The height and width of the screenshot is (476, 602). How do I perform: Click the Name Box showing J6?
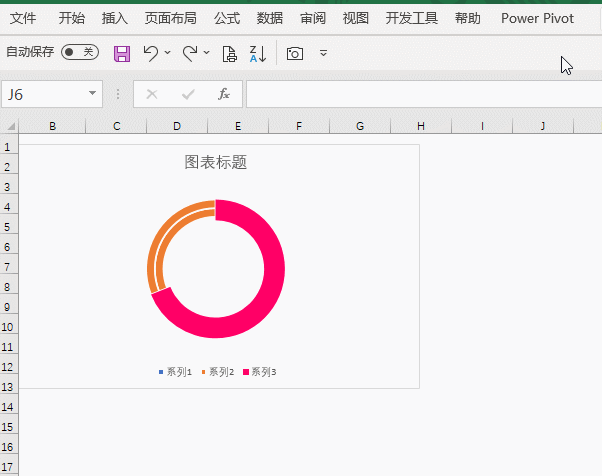click(x=52, y=94)
